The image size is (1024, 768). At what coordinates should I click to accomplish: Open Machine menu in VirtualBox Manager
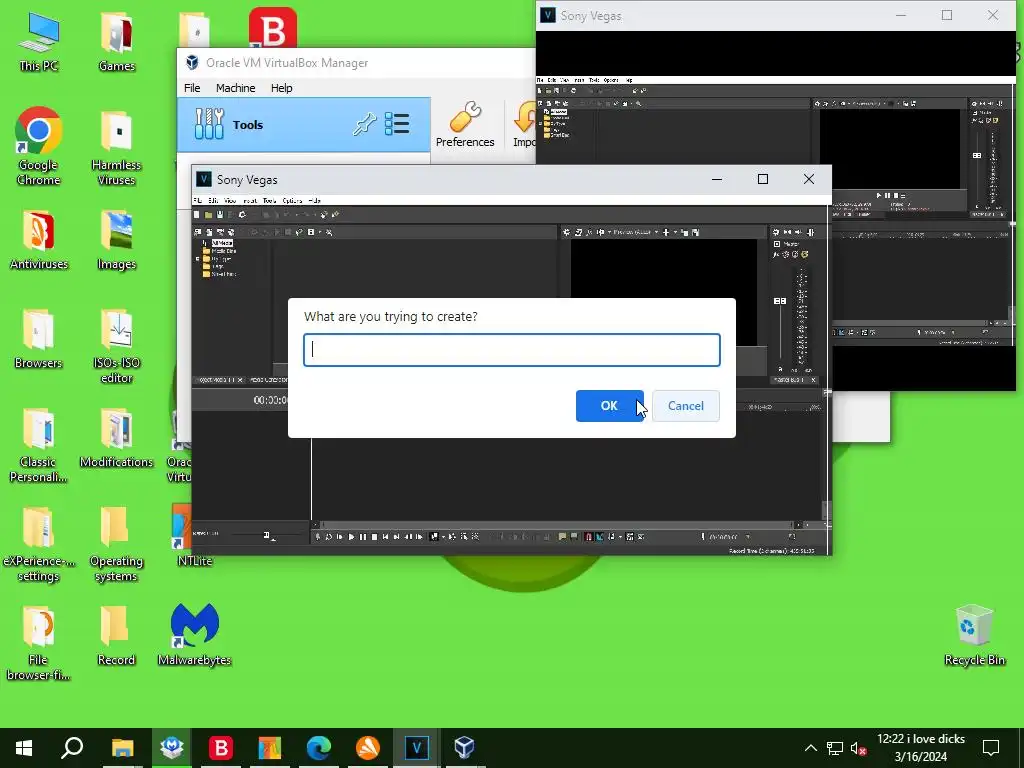235,88
